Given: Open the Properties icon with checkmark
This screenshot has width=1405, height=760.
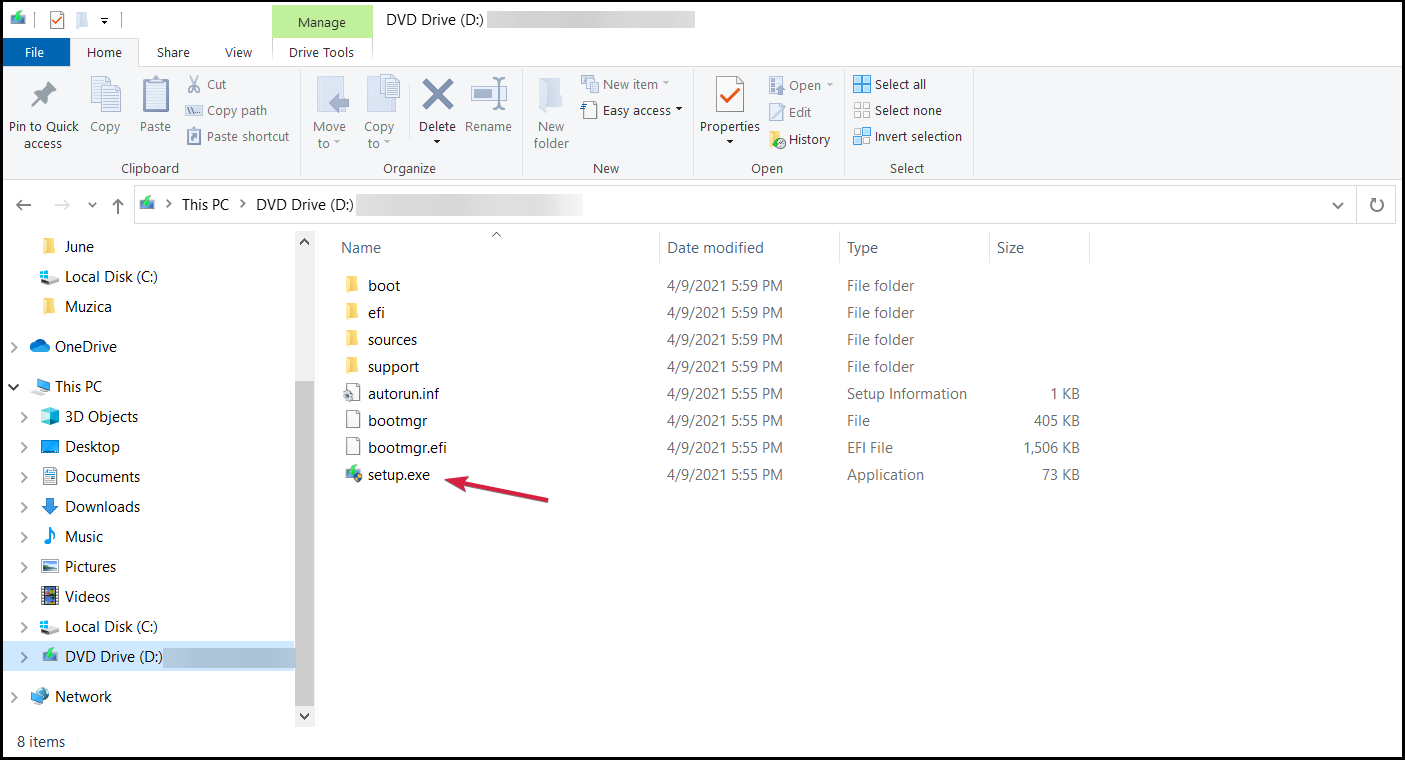Looking at the screenshot, I should coord(729,97).
